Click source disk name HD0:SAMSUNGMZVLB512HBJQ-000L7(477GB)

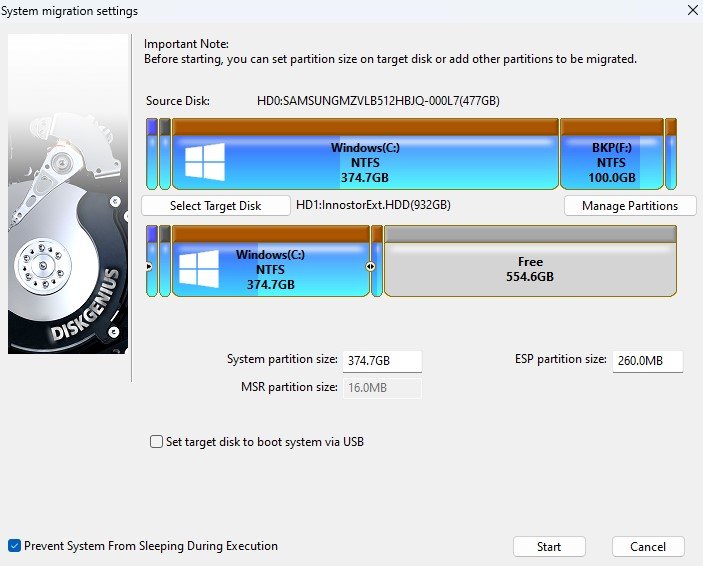pos(378,101)
